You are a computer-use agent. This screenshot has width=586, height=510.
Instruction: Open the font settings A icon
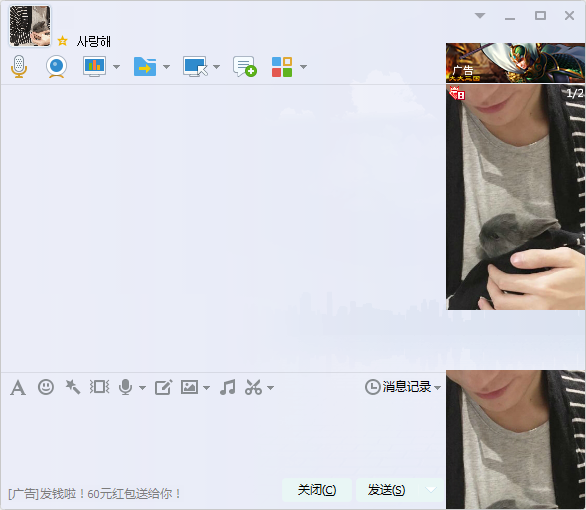pyautogui.click(x=18, y=387)
